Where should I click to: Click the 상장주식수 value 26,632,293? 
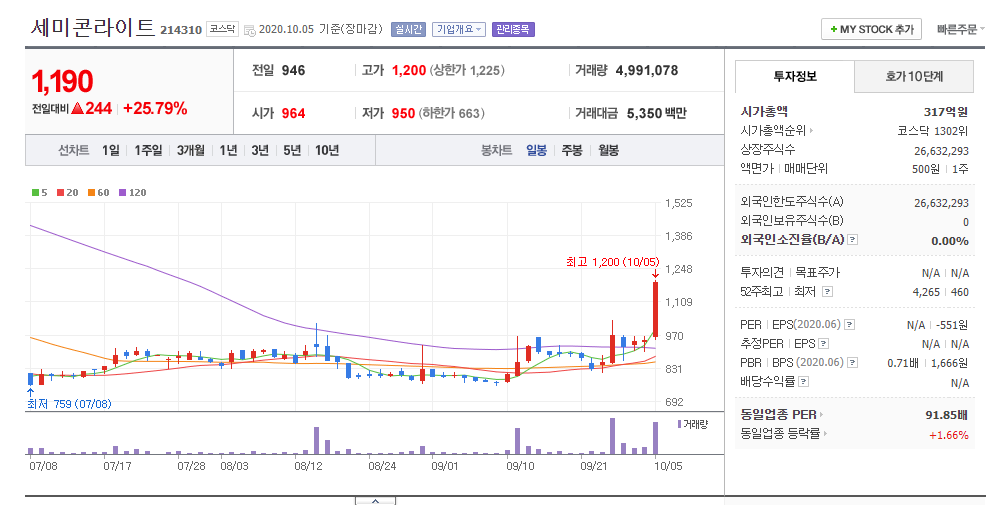click(941, 151)
